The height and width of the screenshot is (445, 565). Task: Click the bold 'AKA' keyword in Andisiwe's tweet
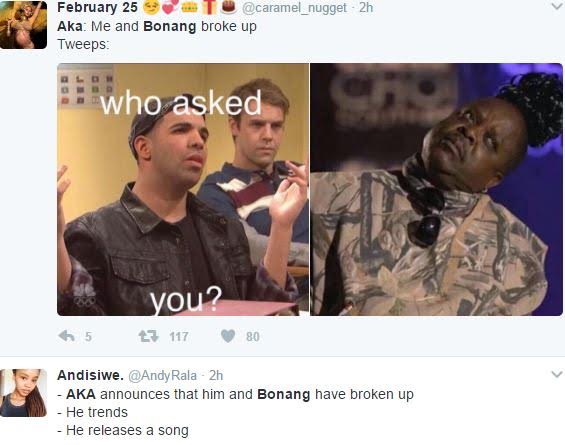pos(81,394)
